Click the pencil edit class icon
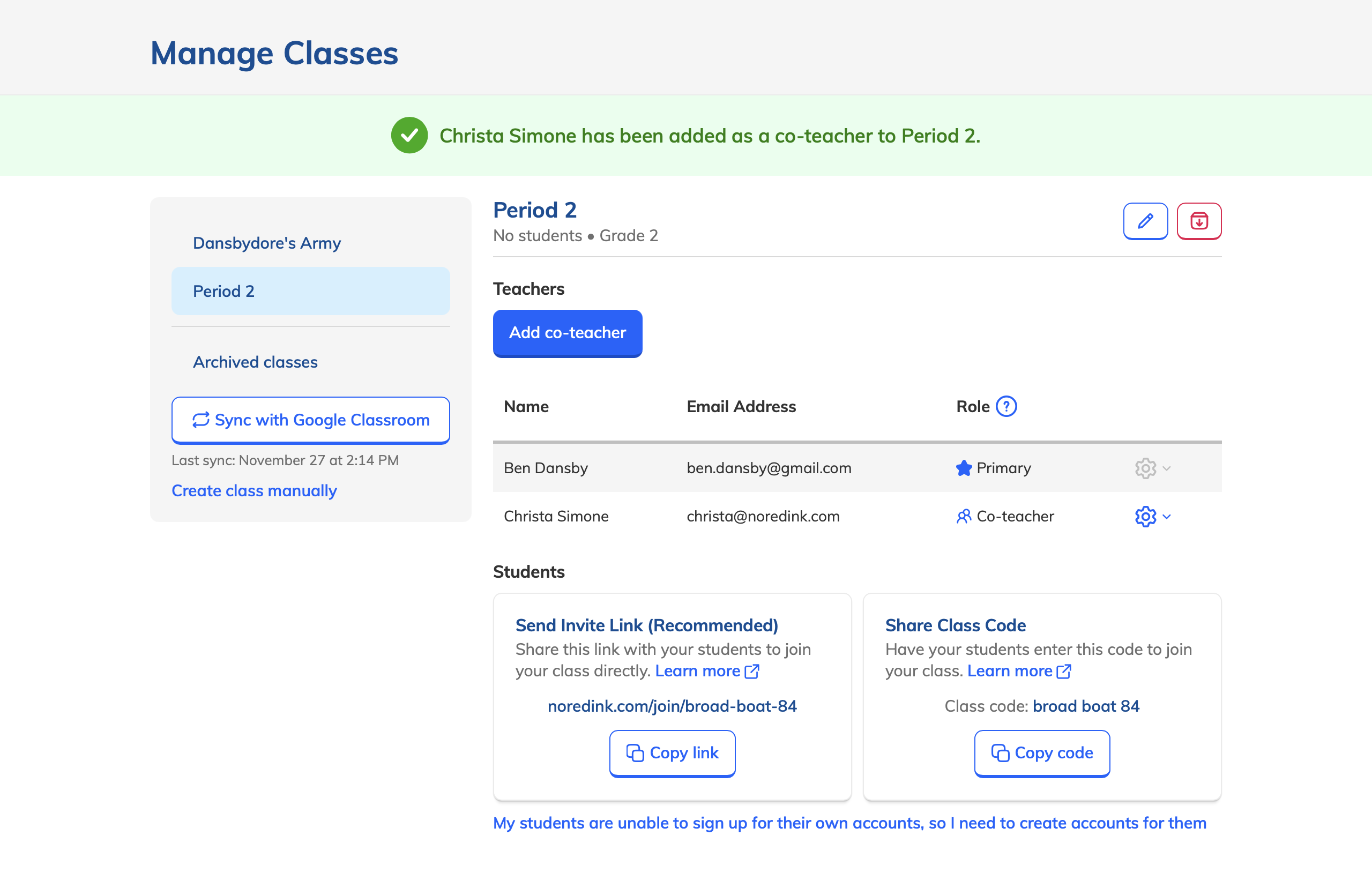1372x880 pixels. [x=1145, y=221]
